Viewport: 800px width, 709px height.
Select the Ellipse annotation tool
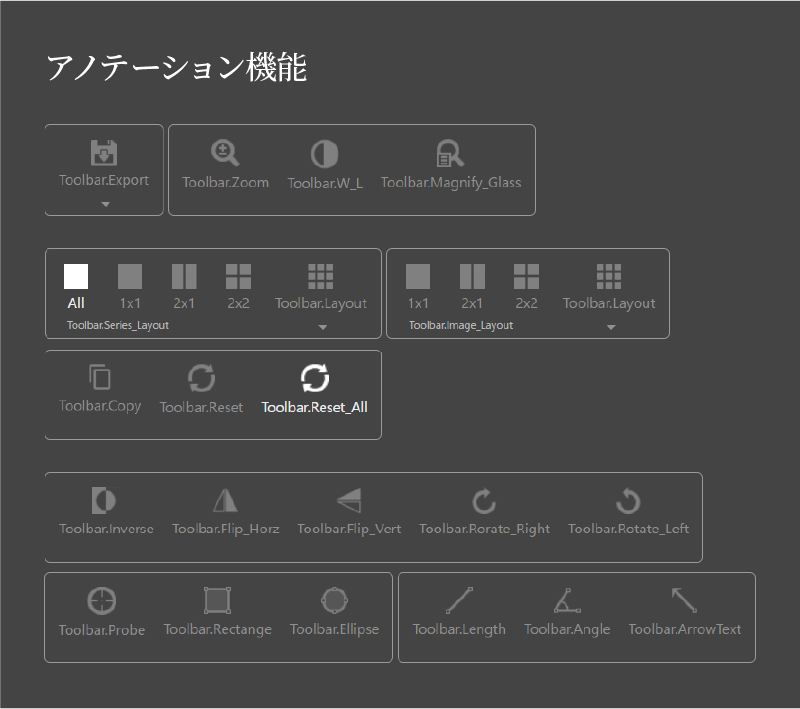pos(335,610)
